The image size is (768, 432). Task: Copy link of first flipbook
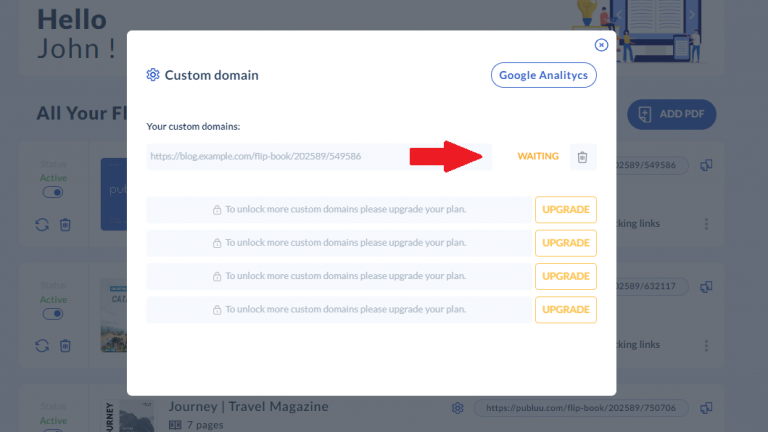point(706,165)
